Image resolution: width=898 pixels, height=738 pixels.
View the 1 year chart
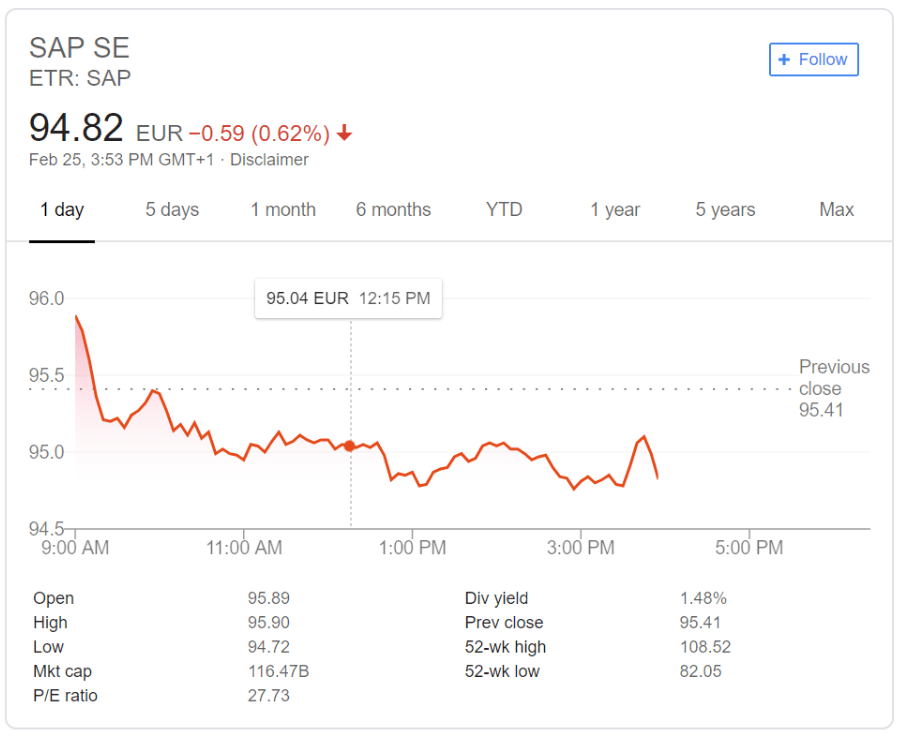tap(615, 210)
